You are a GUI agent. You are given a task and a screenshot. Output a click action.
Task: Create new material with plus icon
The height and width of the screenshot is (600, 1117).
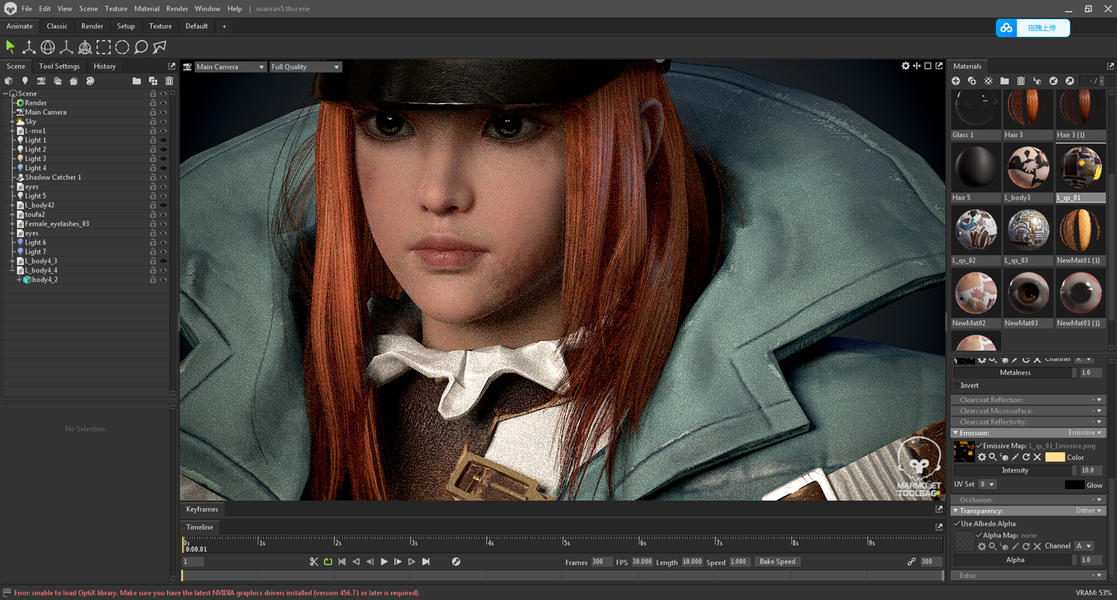[x=956, y=81]
